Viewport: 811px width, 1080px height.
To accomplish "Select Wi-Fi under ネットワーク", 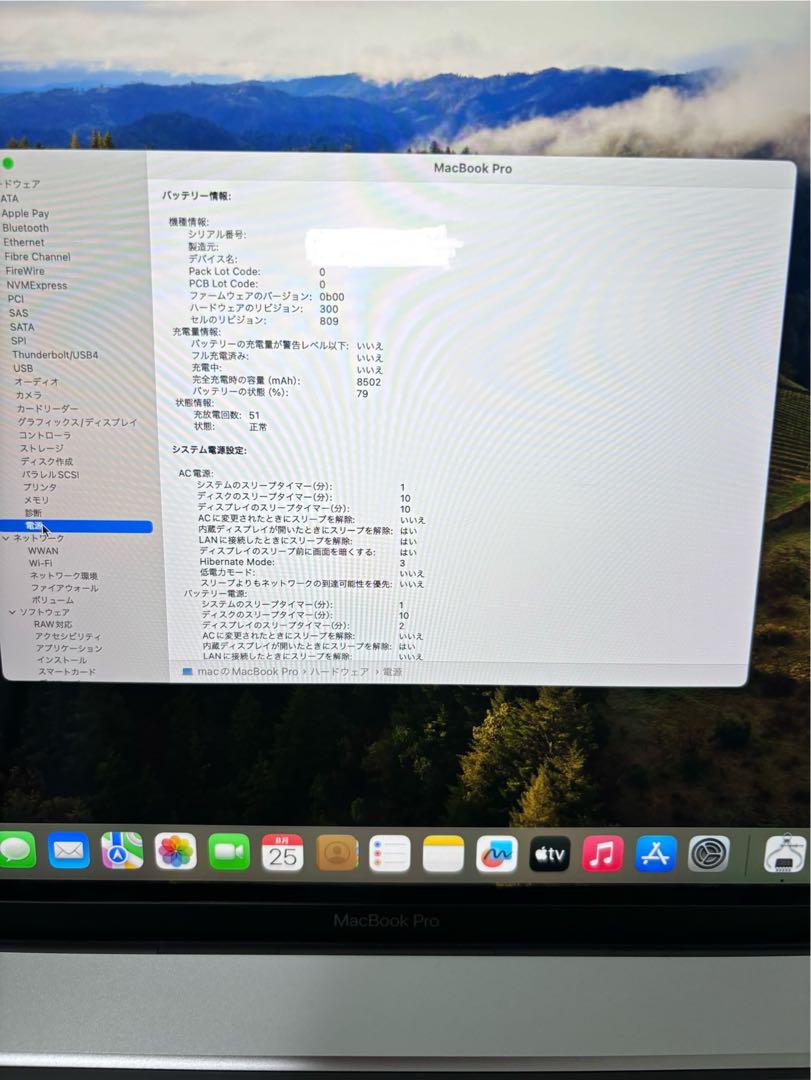I will pyautogui.click(x=41, y=563).
